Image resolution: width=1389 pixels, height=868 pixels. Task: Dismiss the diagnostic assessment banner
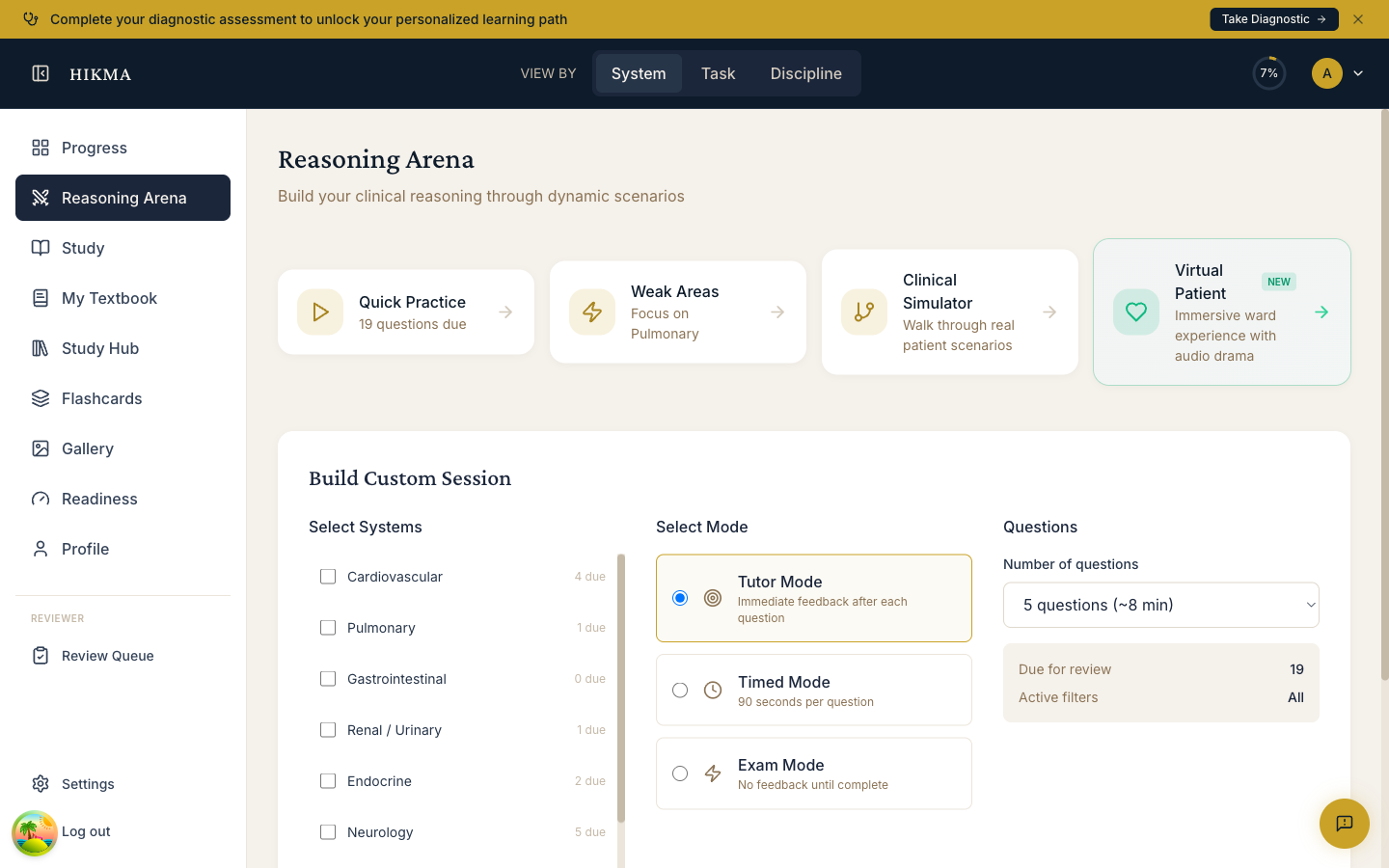tap(1358, 19)
